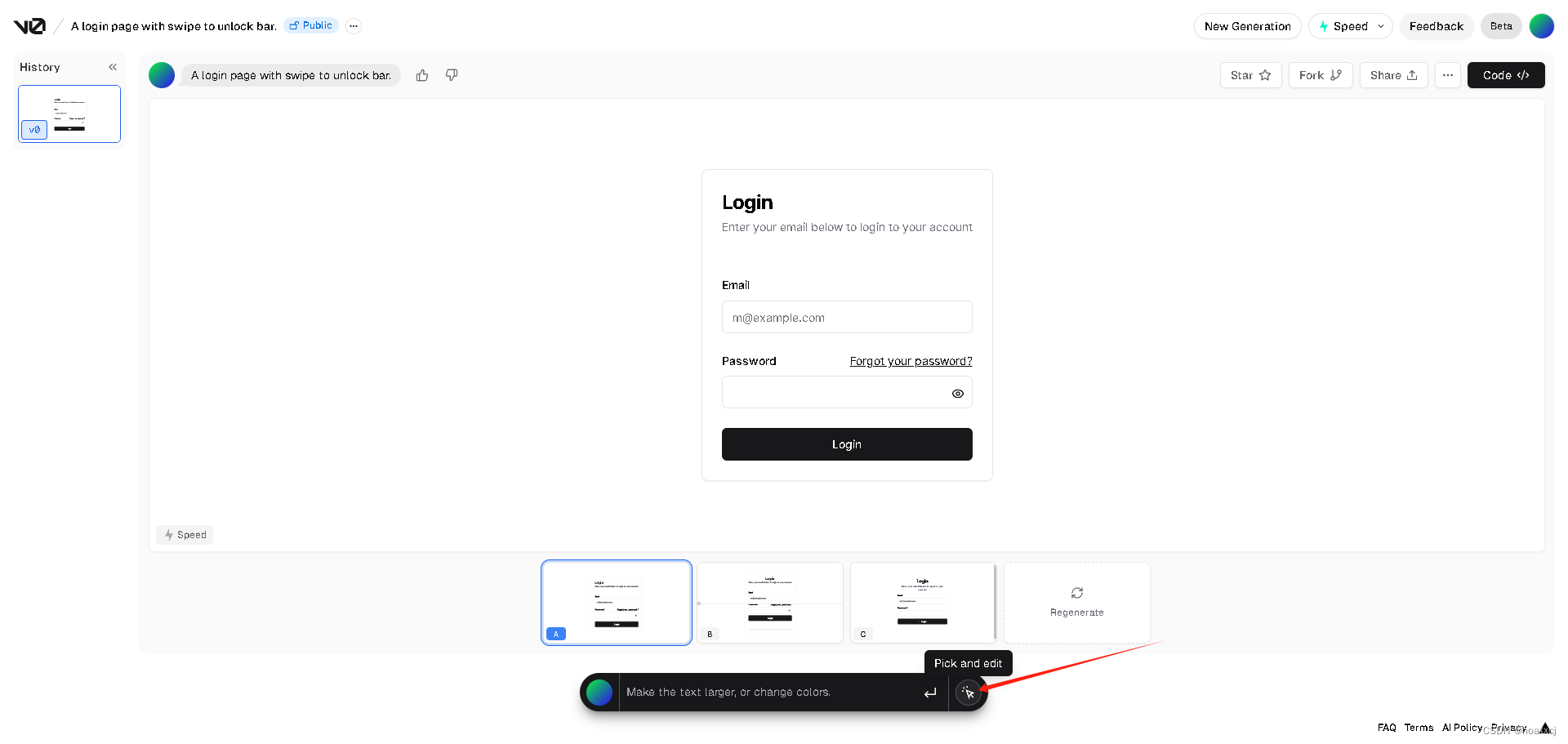Click the Public visibility badge
1568x744 pixels.
pos(311,25)
